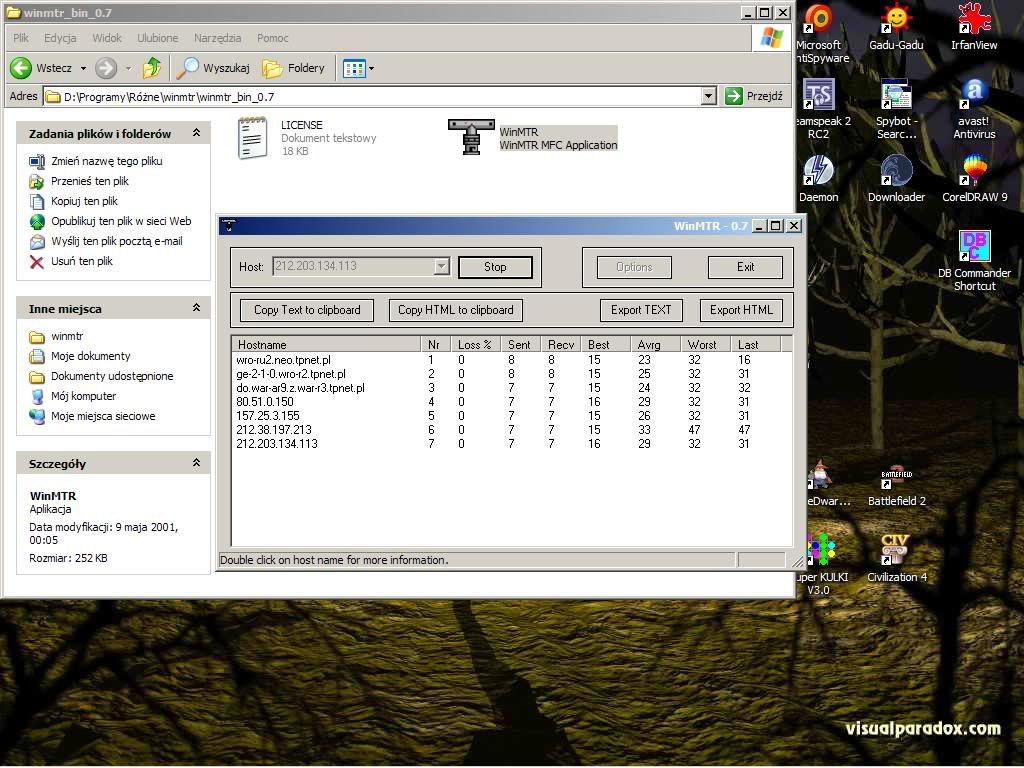Open Gadu-Gadu desktop icon

tap(896, 20)
